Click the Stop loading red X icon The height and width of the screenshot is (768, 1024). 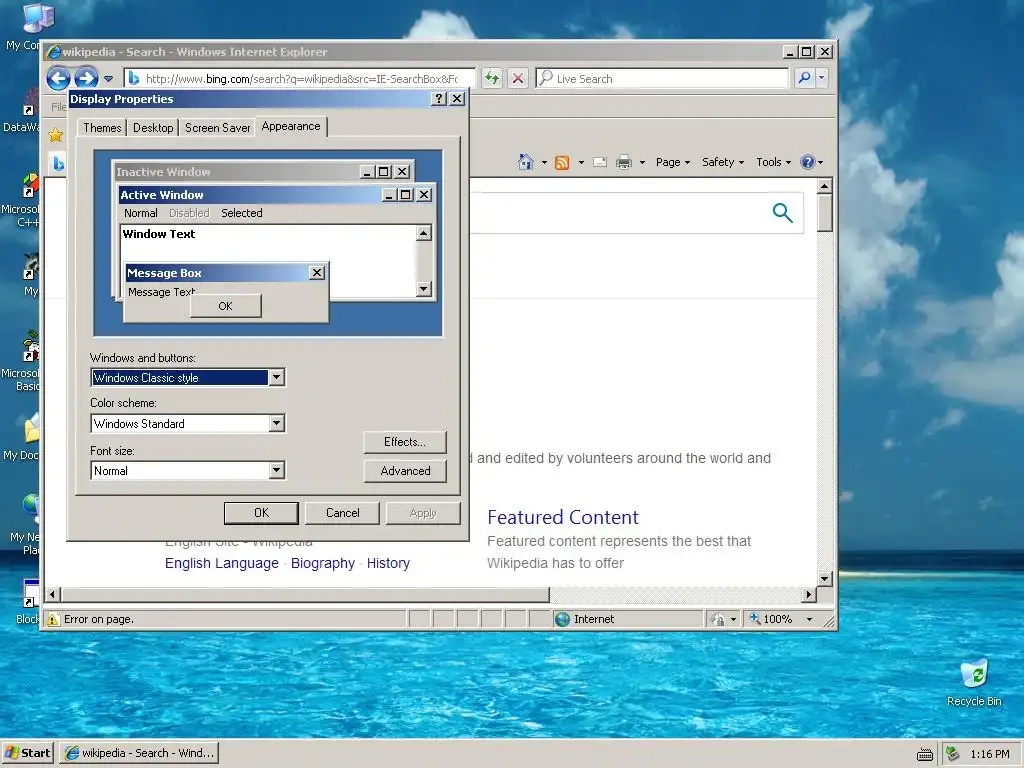click(x=518, y=78)
